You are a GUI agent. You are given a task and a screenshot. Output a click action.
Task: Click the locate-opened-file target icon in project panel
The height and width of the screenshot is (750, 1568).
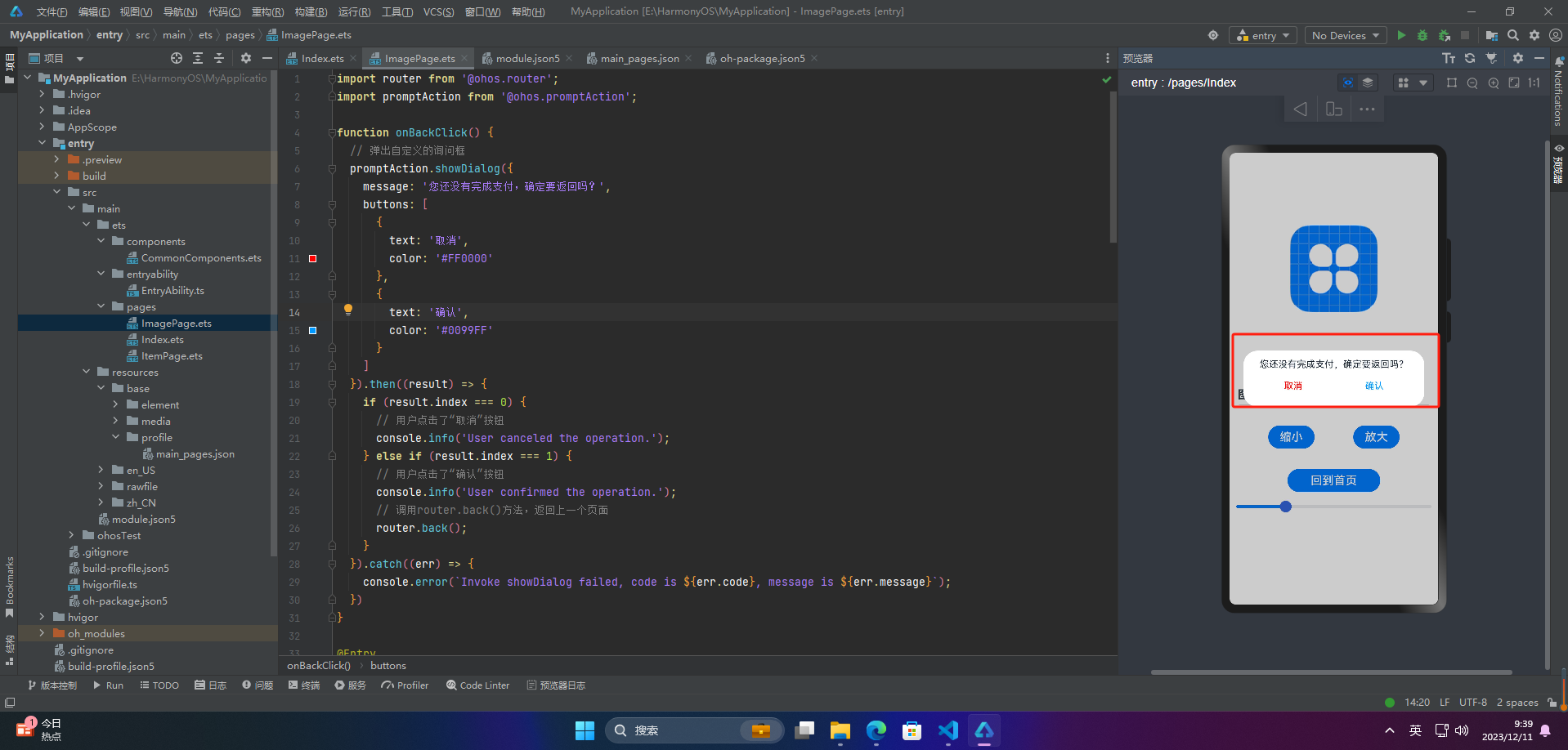(x=177, y=58)
